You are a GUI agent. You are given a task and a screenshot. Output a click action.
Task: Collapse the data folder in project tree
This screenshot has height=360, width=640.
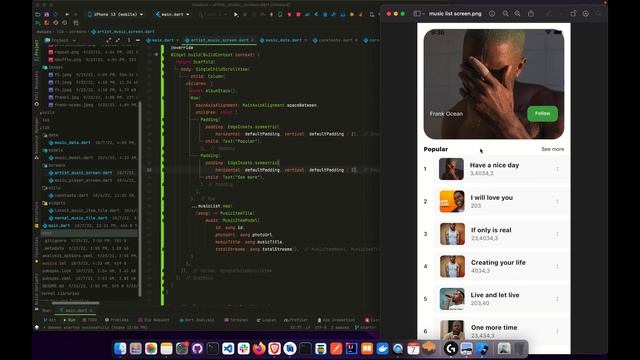click(x=51, y=135)
